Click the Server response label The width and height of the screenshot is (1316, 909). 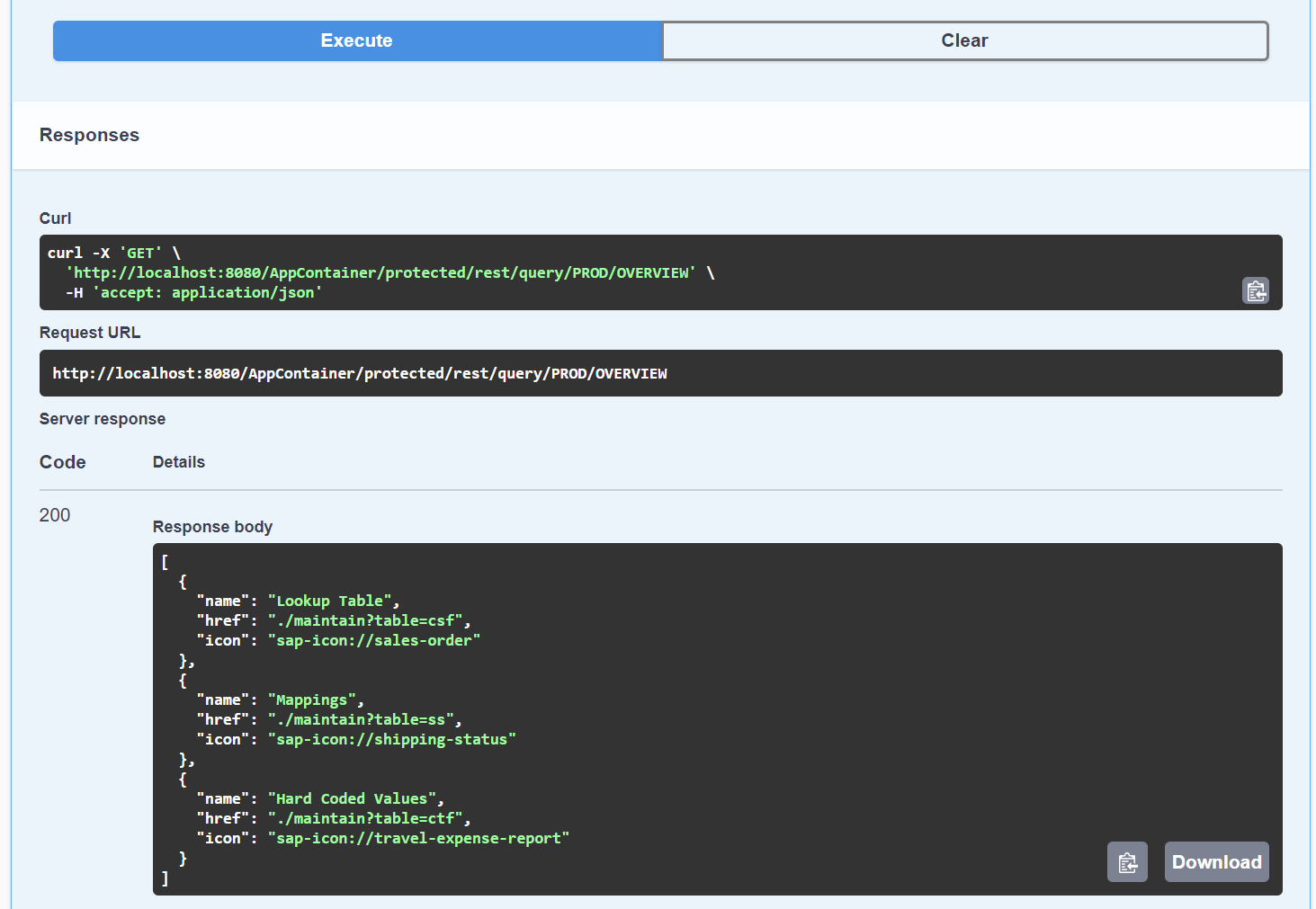[103, 419]
